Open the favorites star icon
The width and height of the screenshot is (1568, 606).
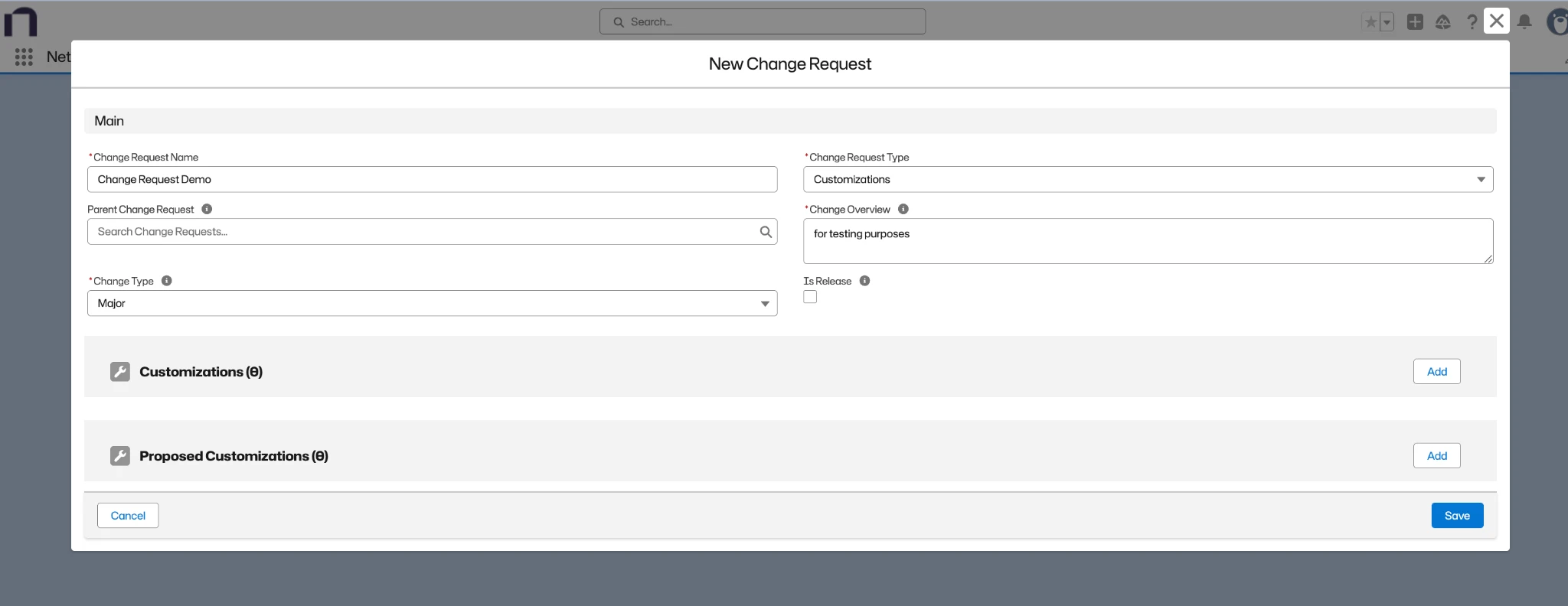point(1370,22)
